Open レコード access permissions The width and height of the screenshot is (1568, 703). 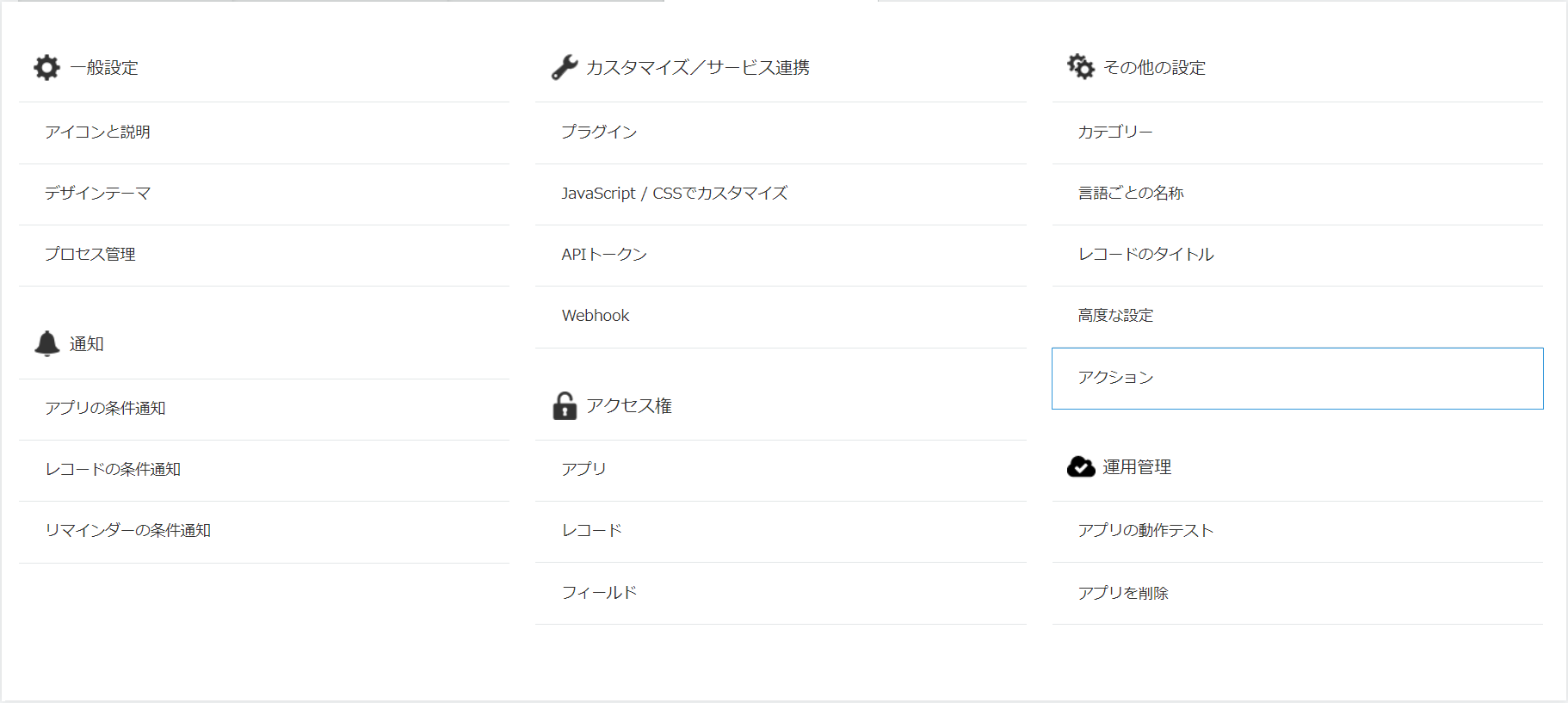(x=781, y=531)
